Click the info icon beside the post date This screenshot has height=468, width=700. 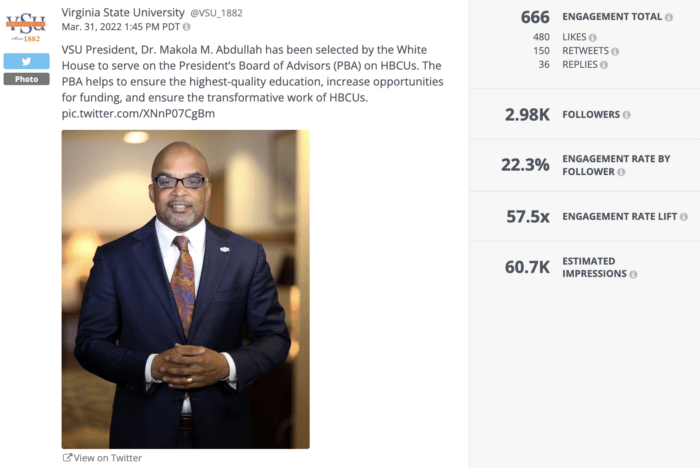pos(186,27)
